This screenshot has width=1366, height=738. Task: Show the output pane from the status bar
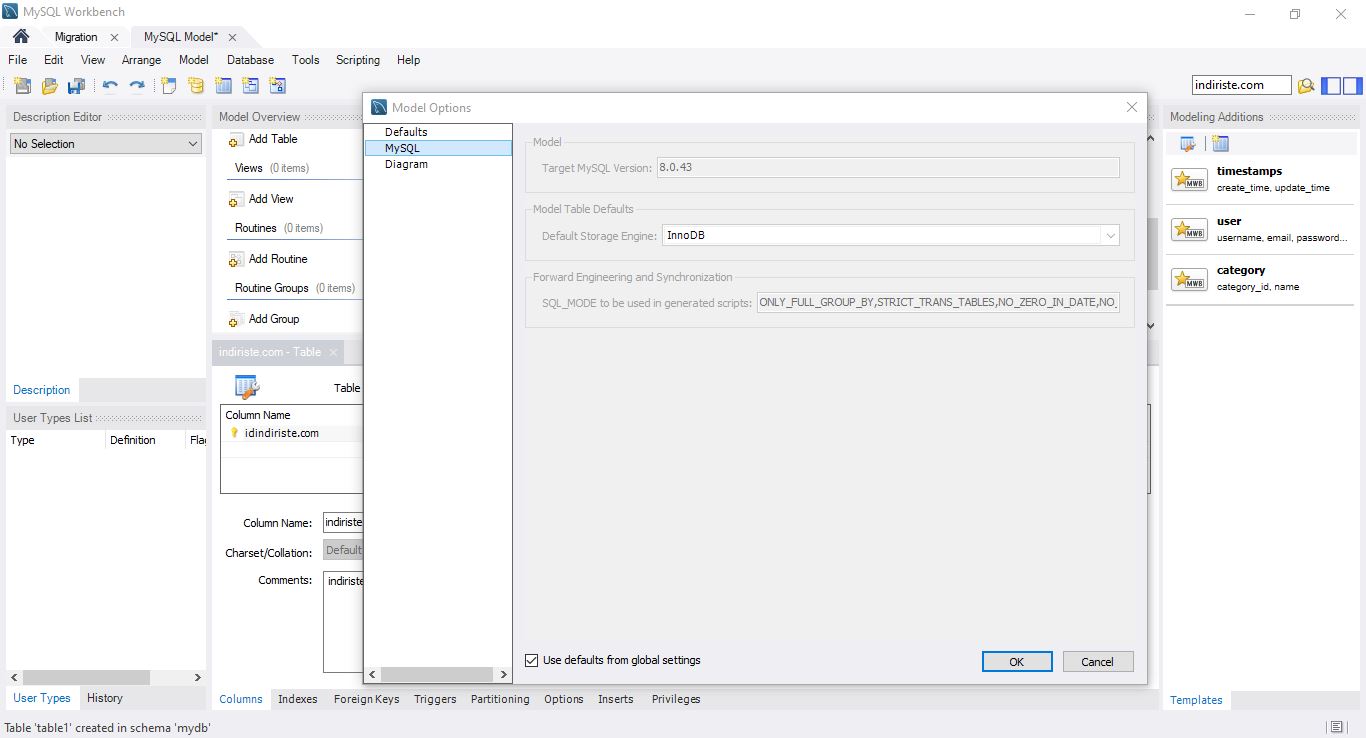click(1337, 727)
